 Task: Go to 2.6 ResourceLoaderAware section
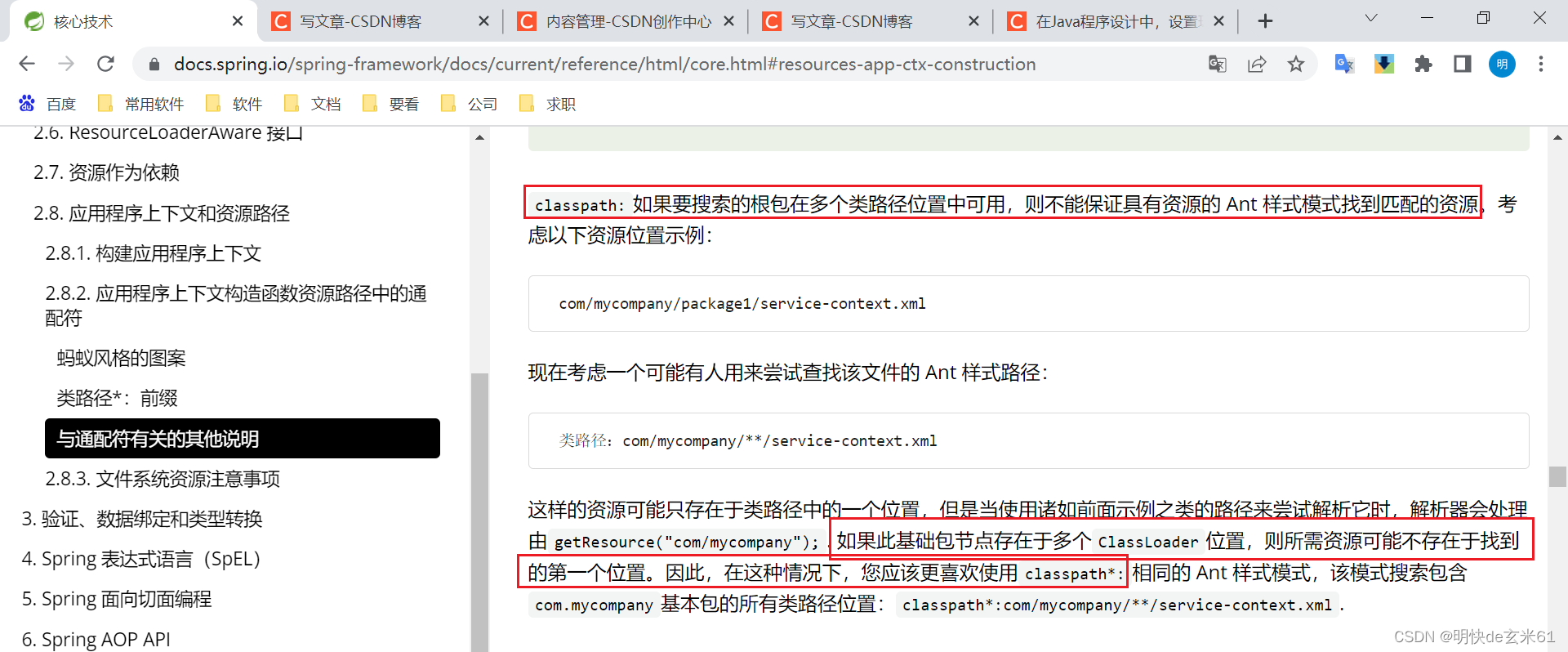click(x=168, y=133)
